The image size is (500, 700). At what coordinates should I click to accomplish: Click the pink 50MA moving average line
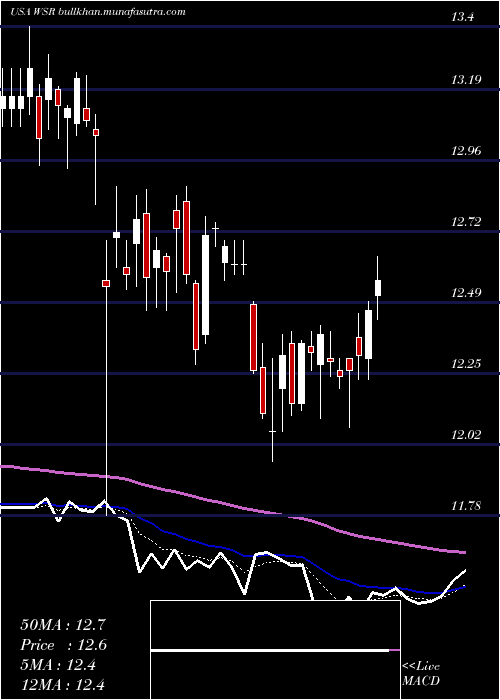(x=232, y=505)
